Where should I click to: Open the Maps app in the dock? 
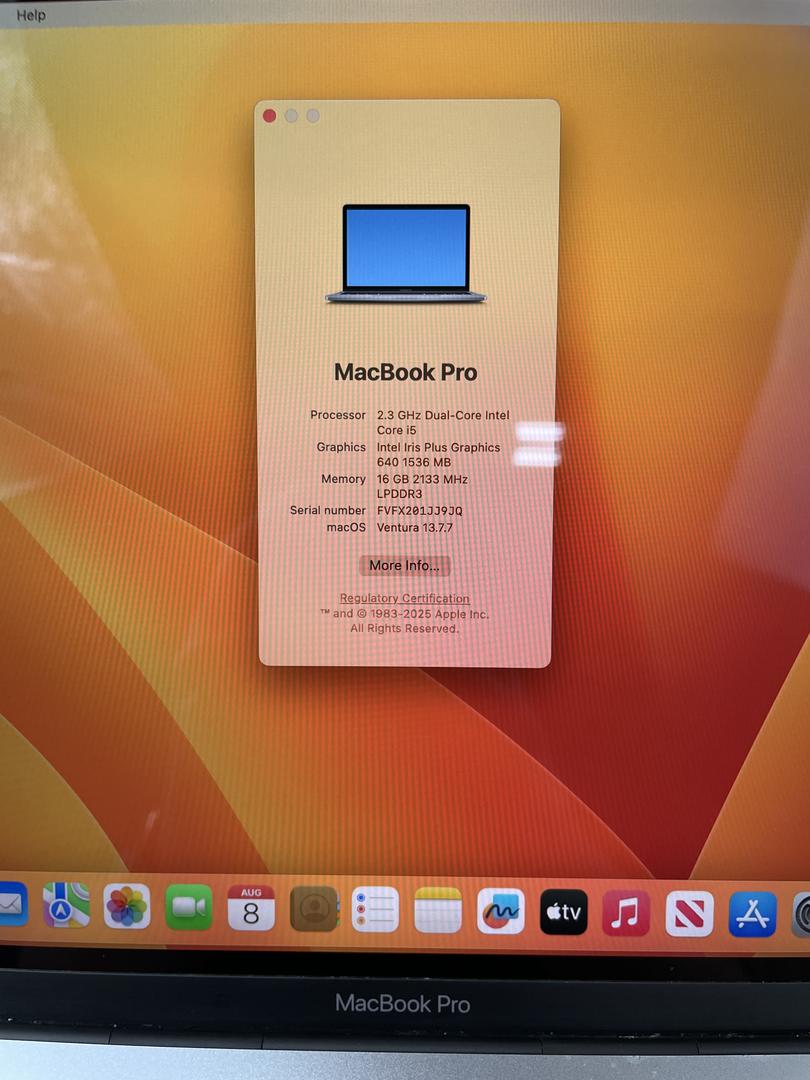click(x=66, y=906)
